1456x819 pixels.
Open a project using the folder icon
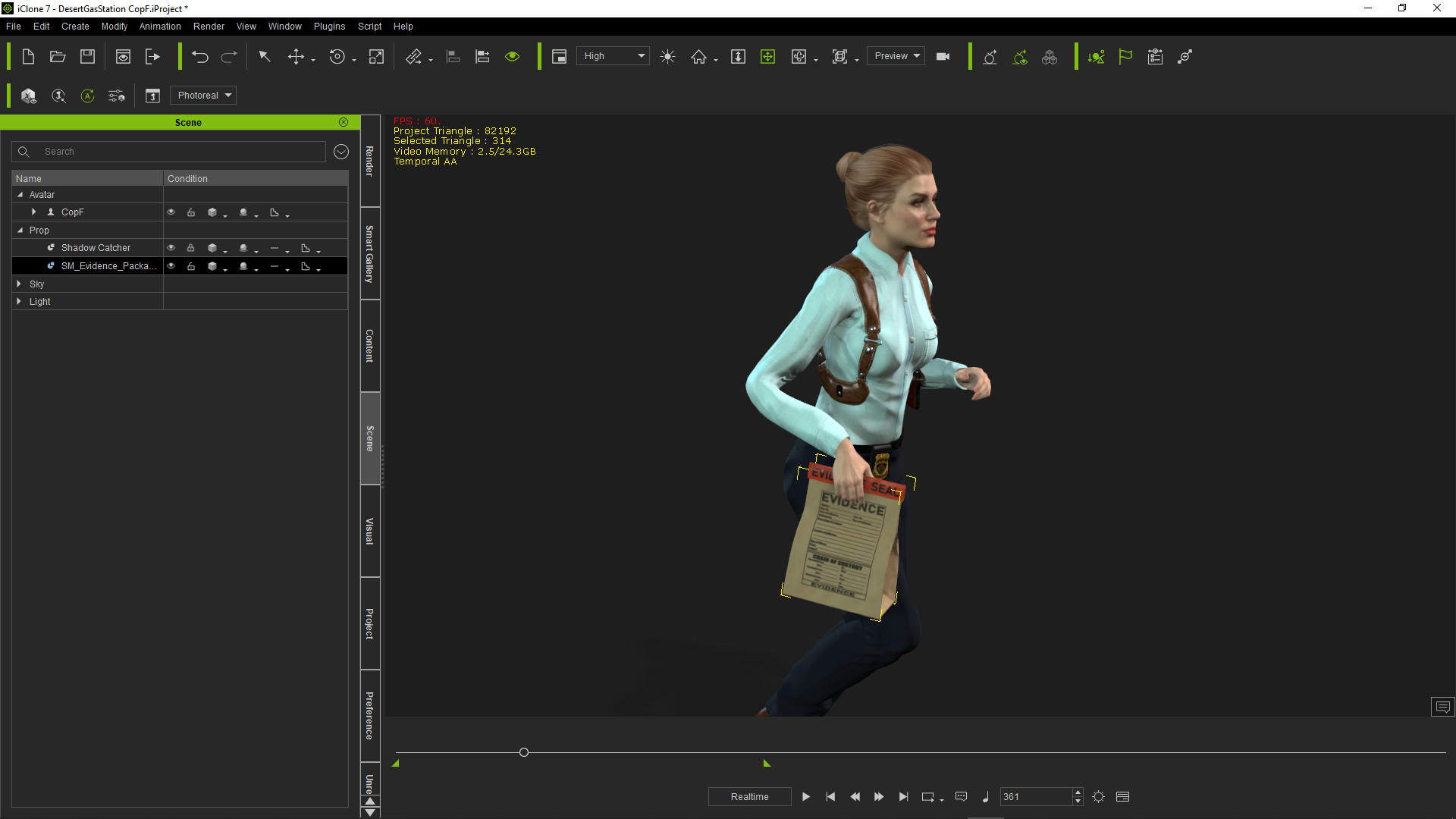[58, 57]
